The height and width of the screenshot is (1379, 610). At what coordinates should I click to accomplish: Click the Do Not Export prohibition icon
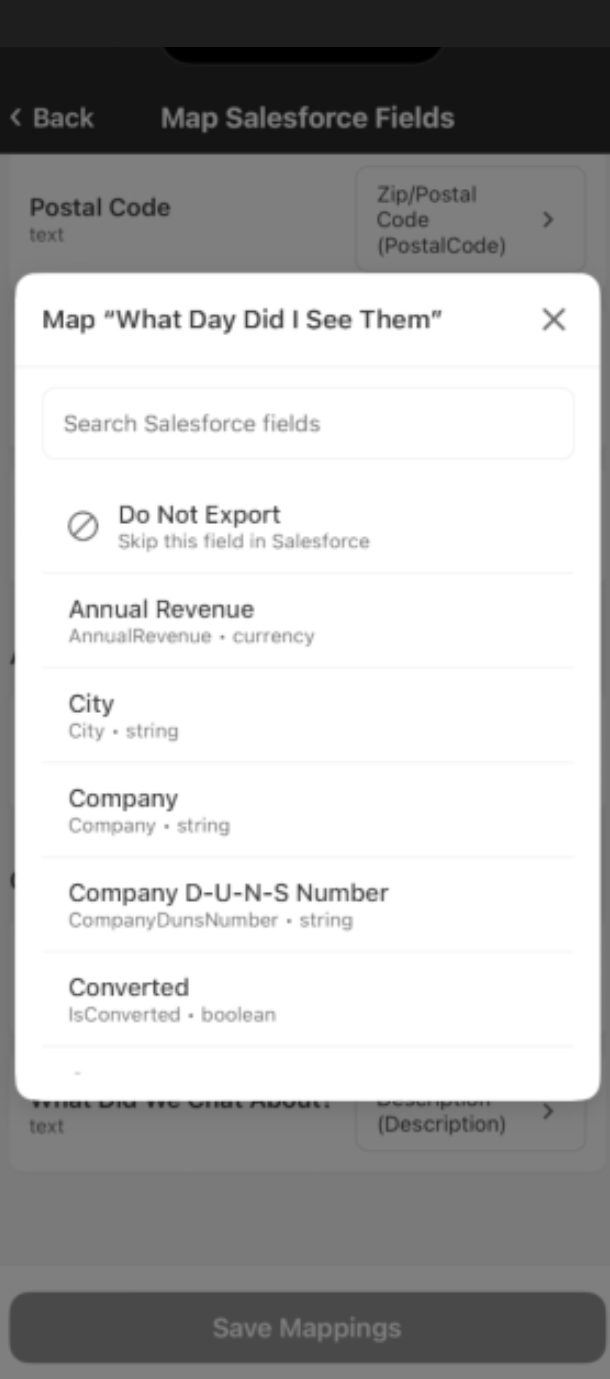pos(83,526)
